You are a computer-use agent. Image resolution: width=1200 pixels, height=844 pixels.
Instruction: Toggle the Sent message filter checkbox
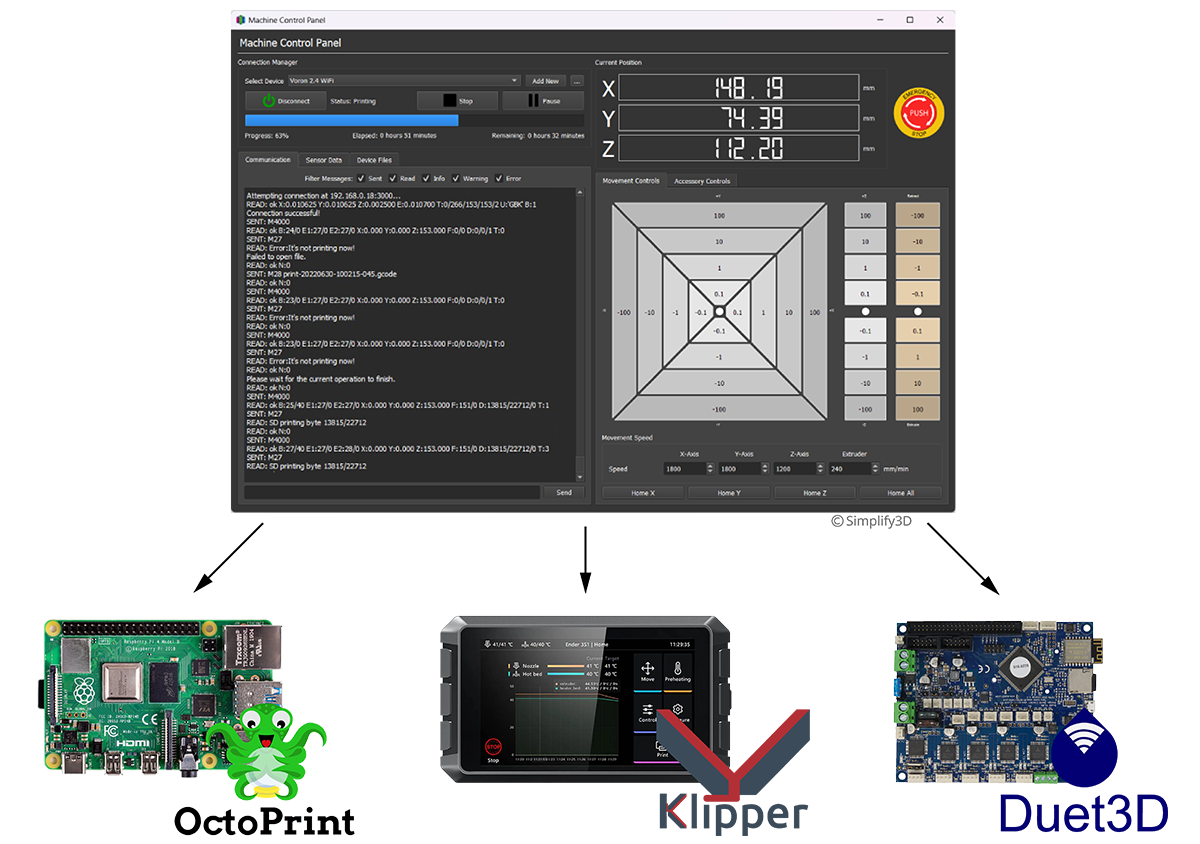361,178
